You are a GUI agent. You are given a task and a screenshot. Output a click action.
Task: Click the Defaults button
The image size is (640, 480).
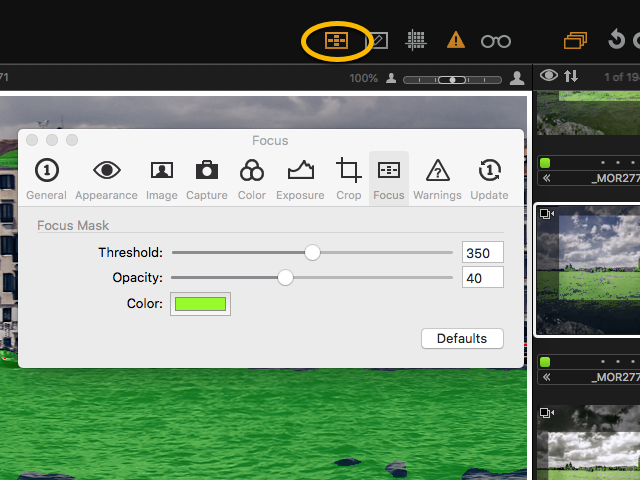462,339
